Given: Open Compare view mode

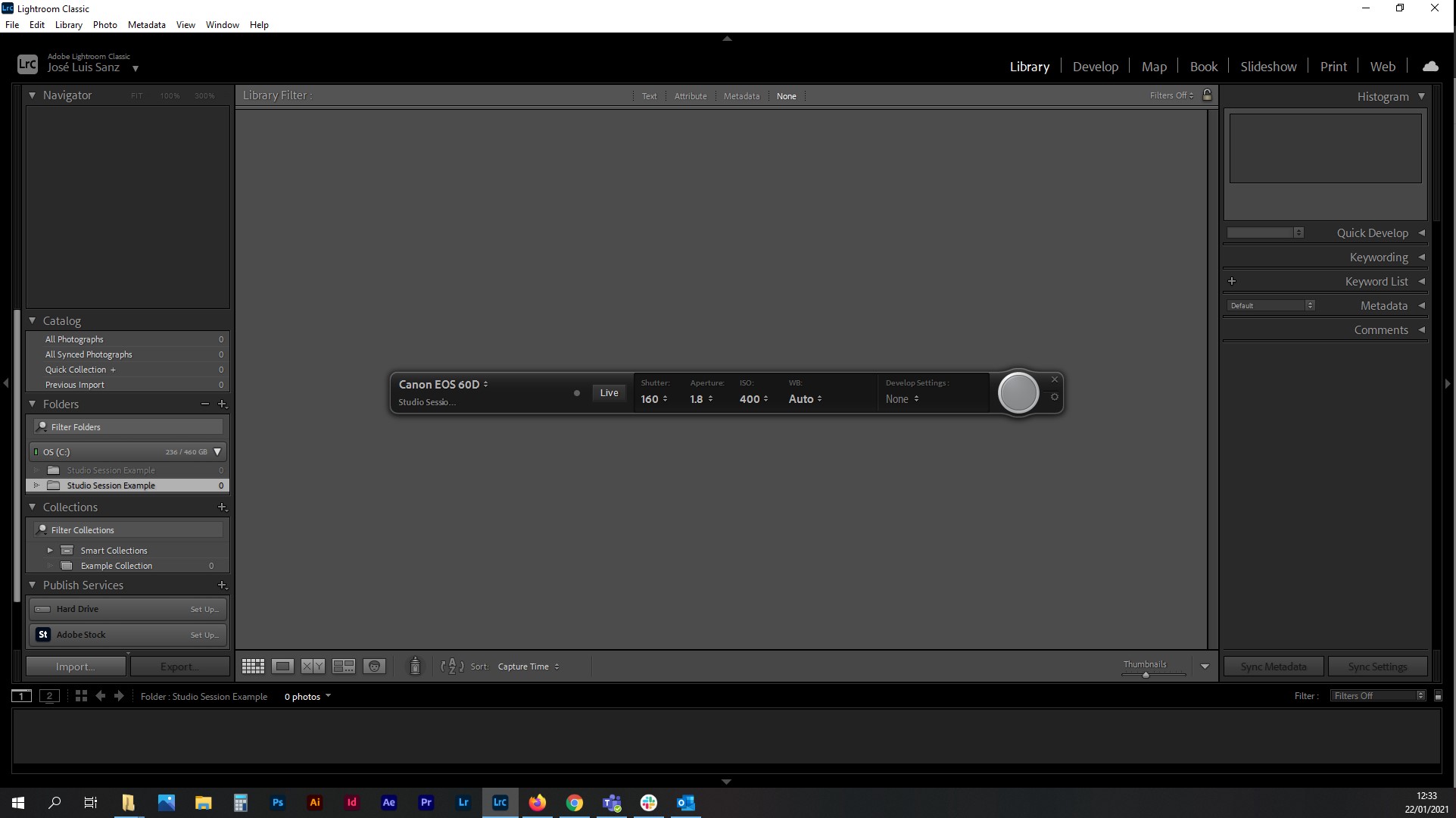Looking at the screenshot, I should tap(311, 666).
